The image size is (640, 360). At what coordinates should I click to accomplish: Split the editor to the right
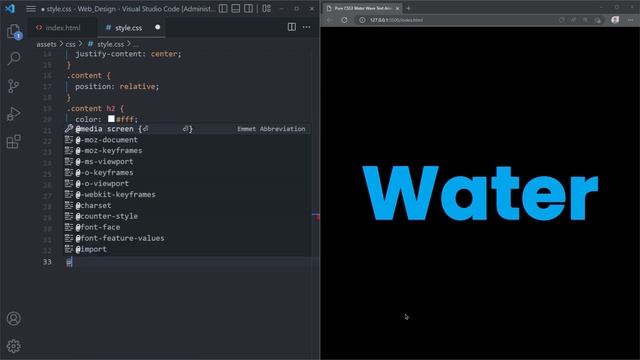[x=291, y=27]
